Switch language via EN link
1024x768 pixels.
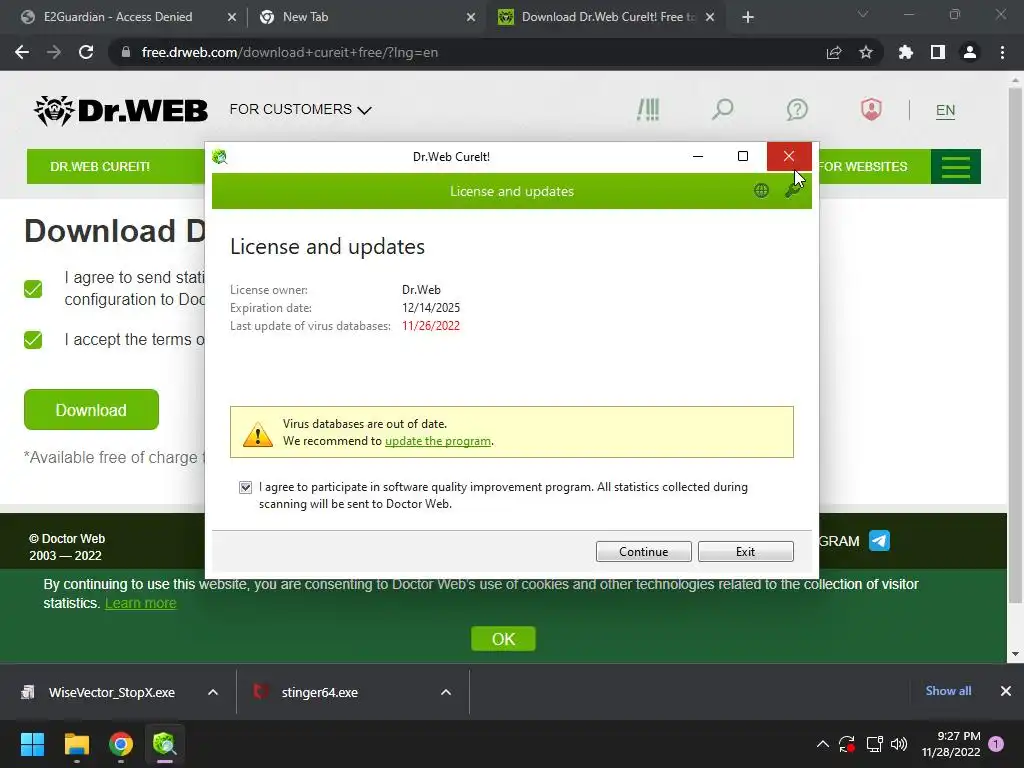click(x=945, y=110)
